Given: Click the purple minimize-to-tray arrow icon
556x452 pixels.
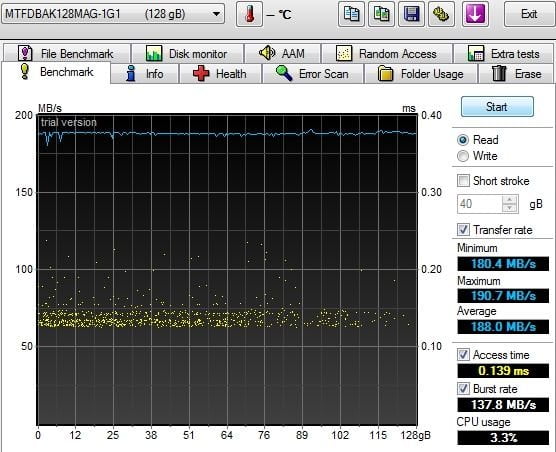Looking at the screenshot, I should (475, 14).
